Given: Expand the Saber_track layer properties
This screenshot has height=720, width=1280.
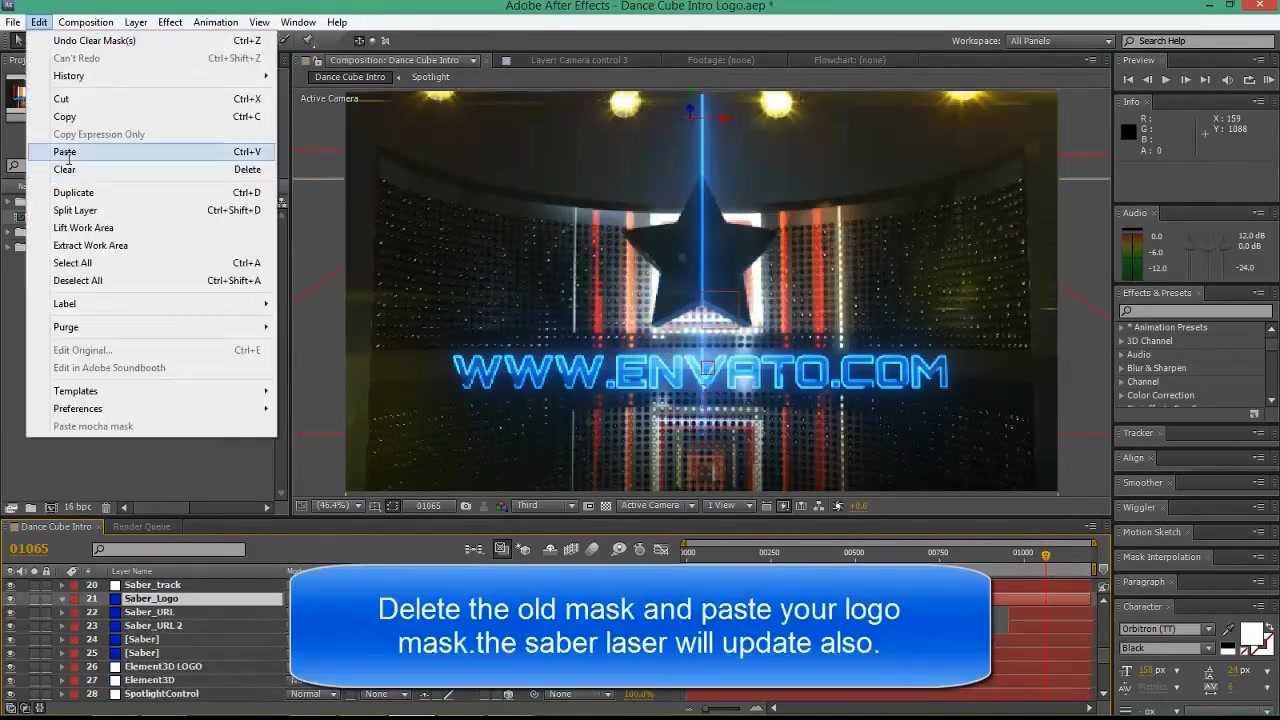Looking at the screenshot, I should (x=62, y=585).
